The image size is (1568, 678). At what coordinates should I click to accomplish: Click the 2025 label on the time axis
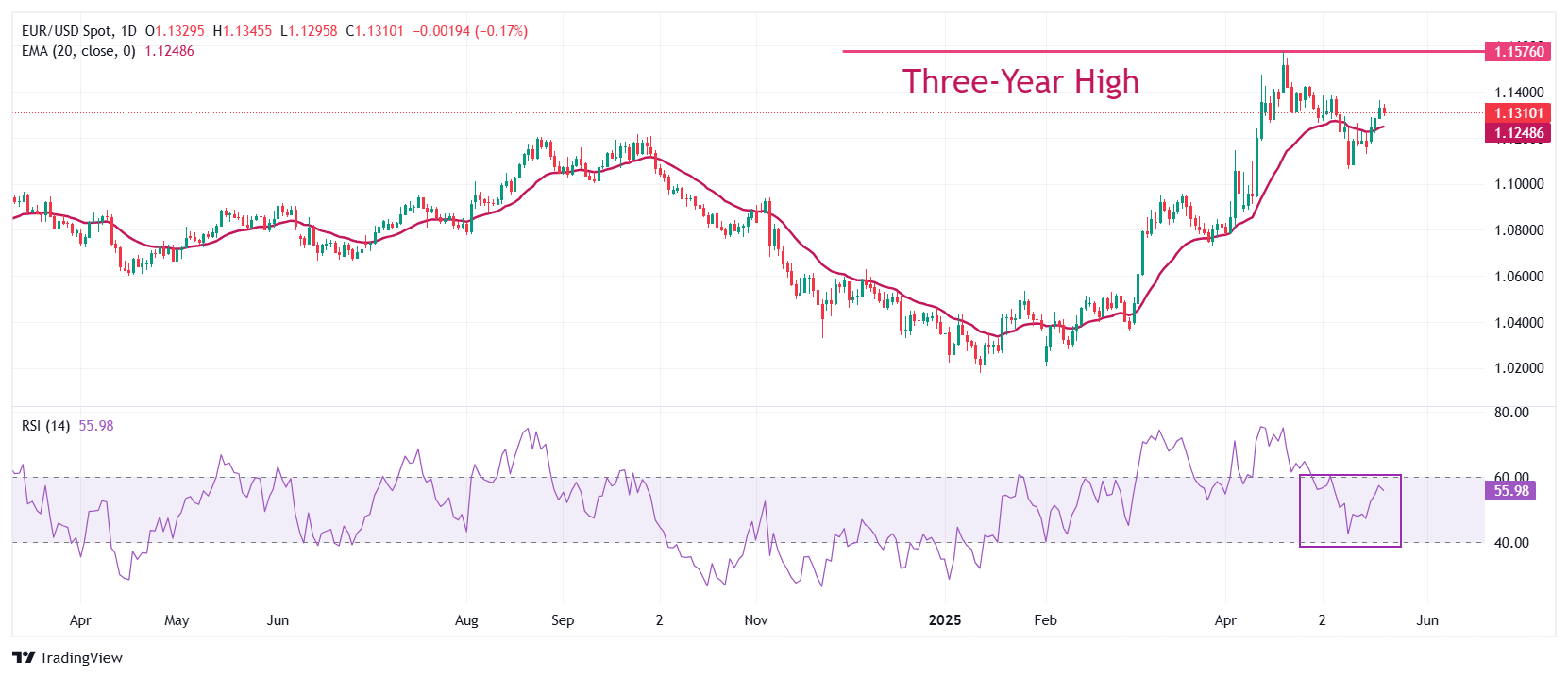tap(945, 620)
